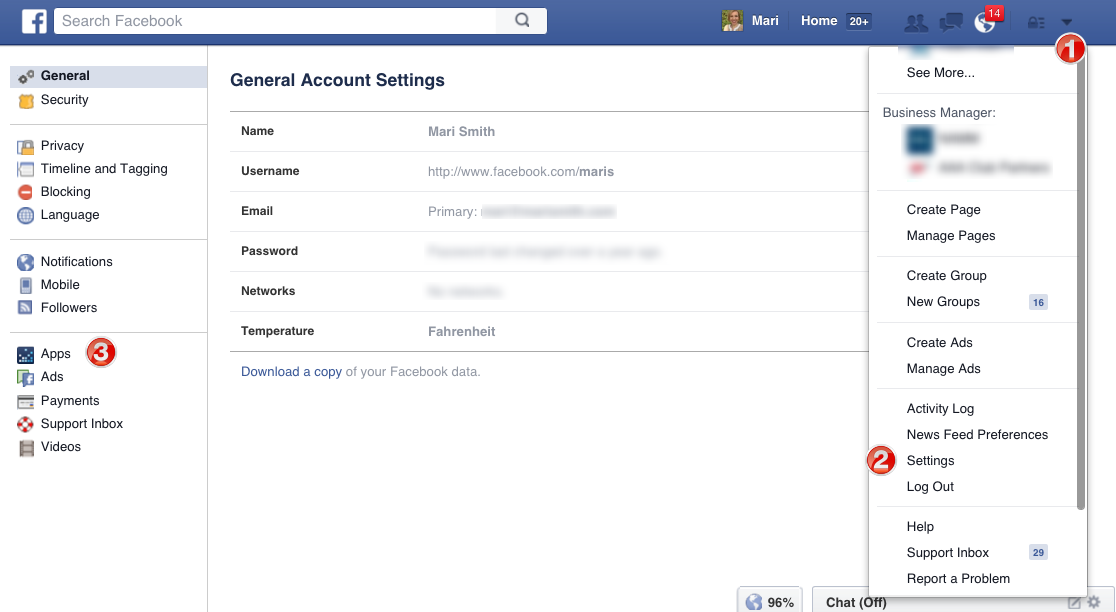1116x612 pixels.
Task: Open News Feed Preferences from menu
Action: (977, 435)
